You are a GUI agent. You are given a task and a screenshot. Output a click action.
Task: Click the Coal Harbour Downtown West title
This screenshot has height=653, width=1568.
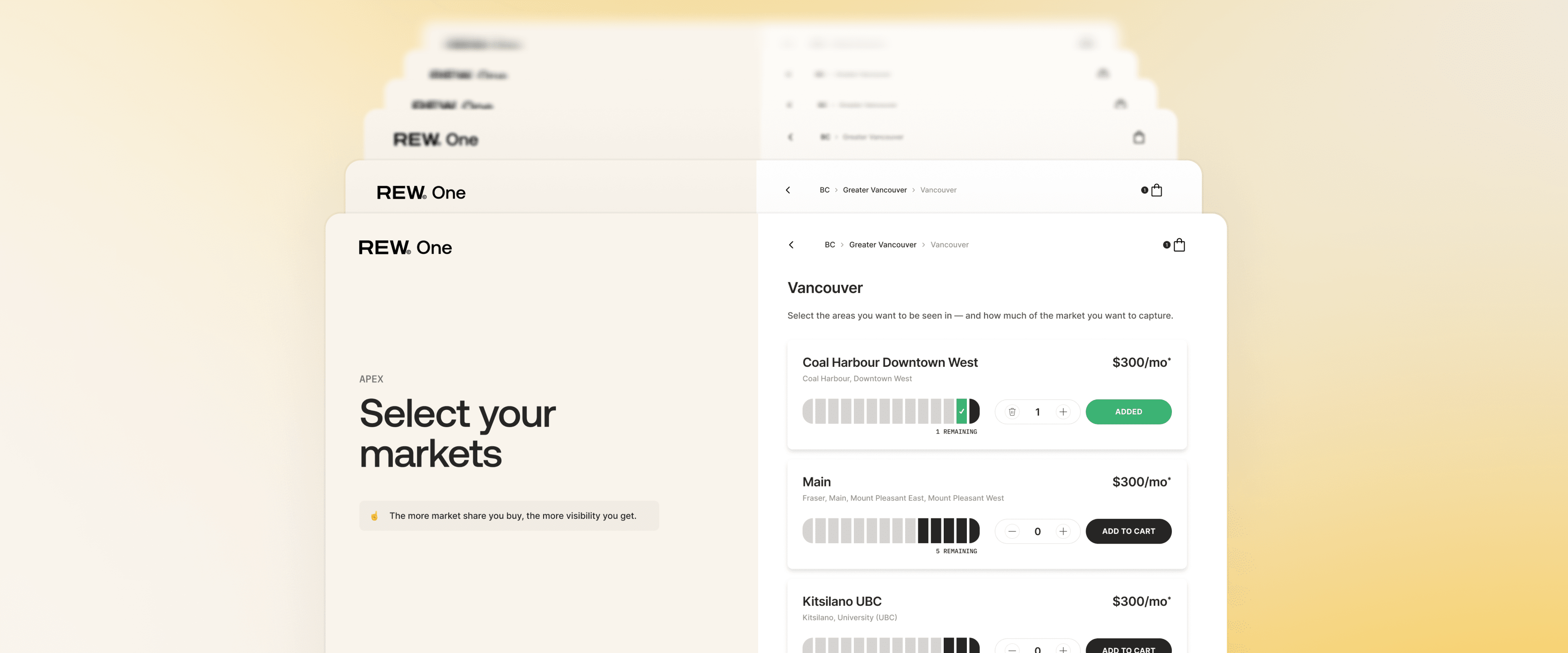[890, 362]
